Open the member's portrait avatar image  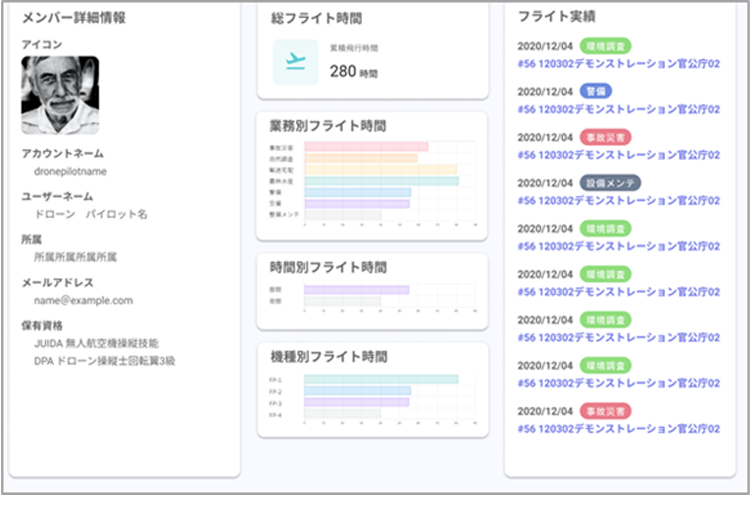coord(60,95)
